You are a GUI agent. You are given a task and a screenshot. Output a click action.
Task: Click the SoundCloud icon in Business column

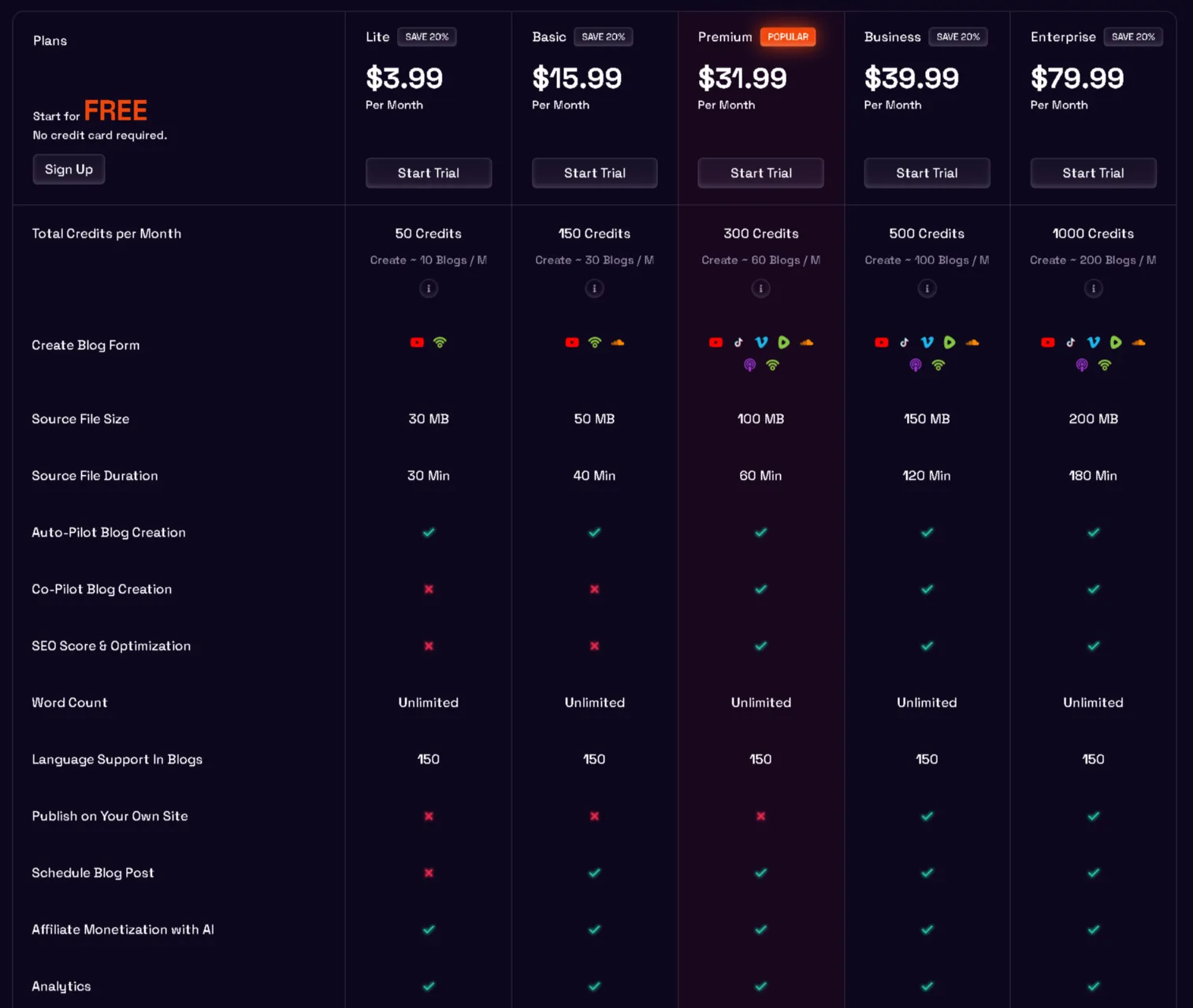tap(972, 343)
